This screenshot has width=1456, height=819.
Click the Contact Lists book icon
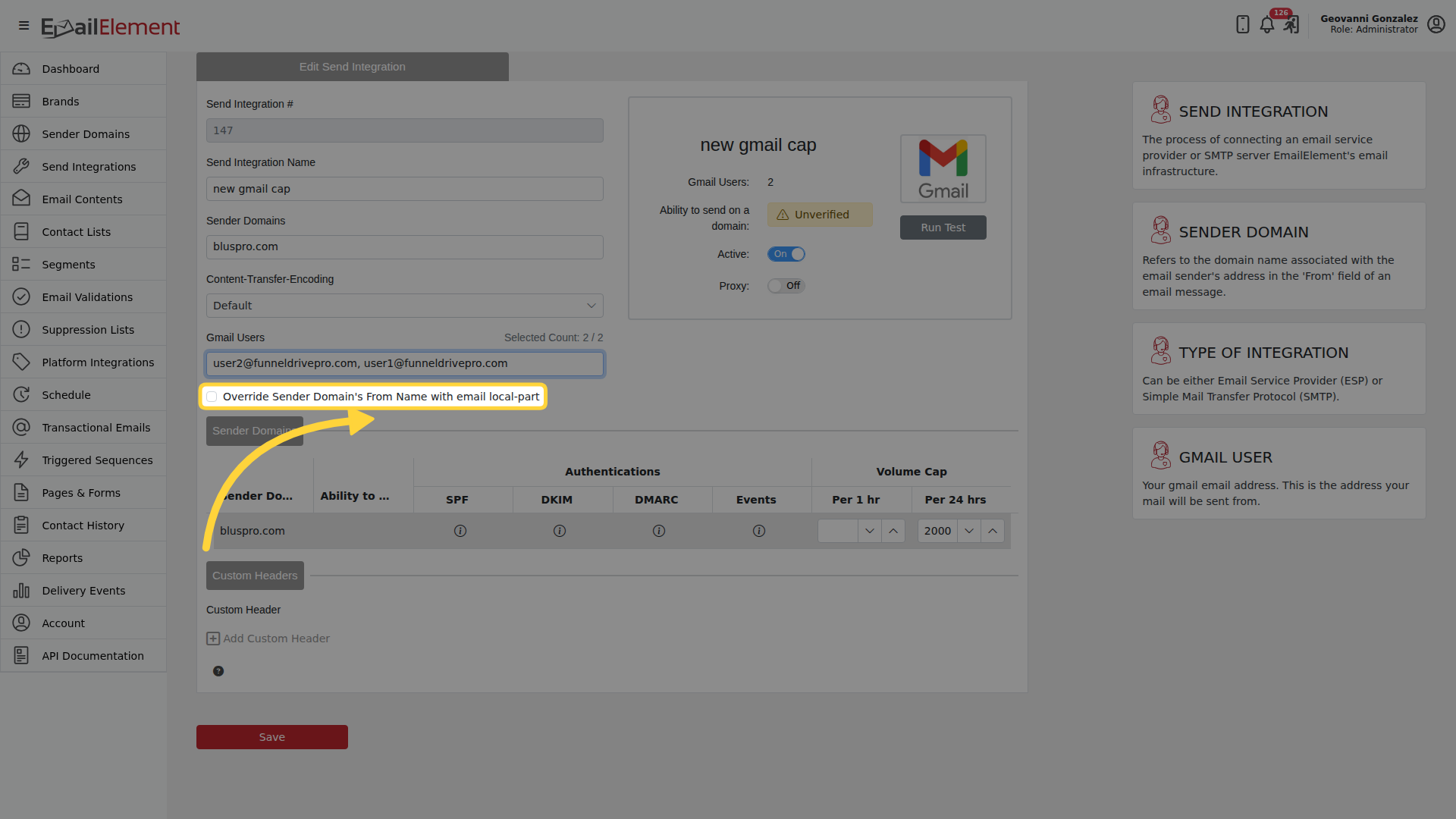pos(21,231)
